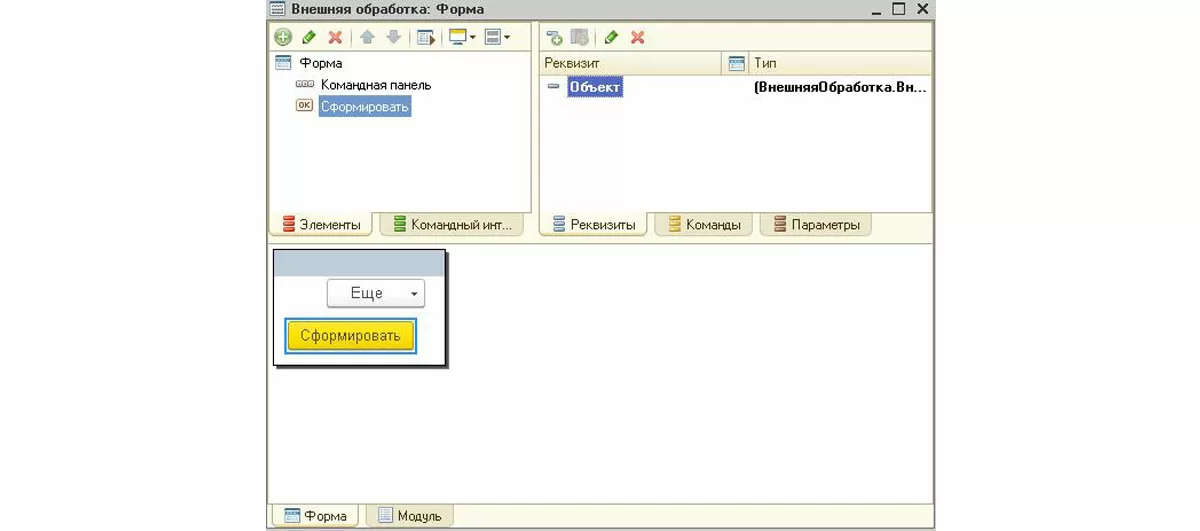The image size is (1200, 531).
Task: Open the form layout view dropdown
Action: coord(497,37)
